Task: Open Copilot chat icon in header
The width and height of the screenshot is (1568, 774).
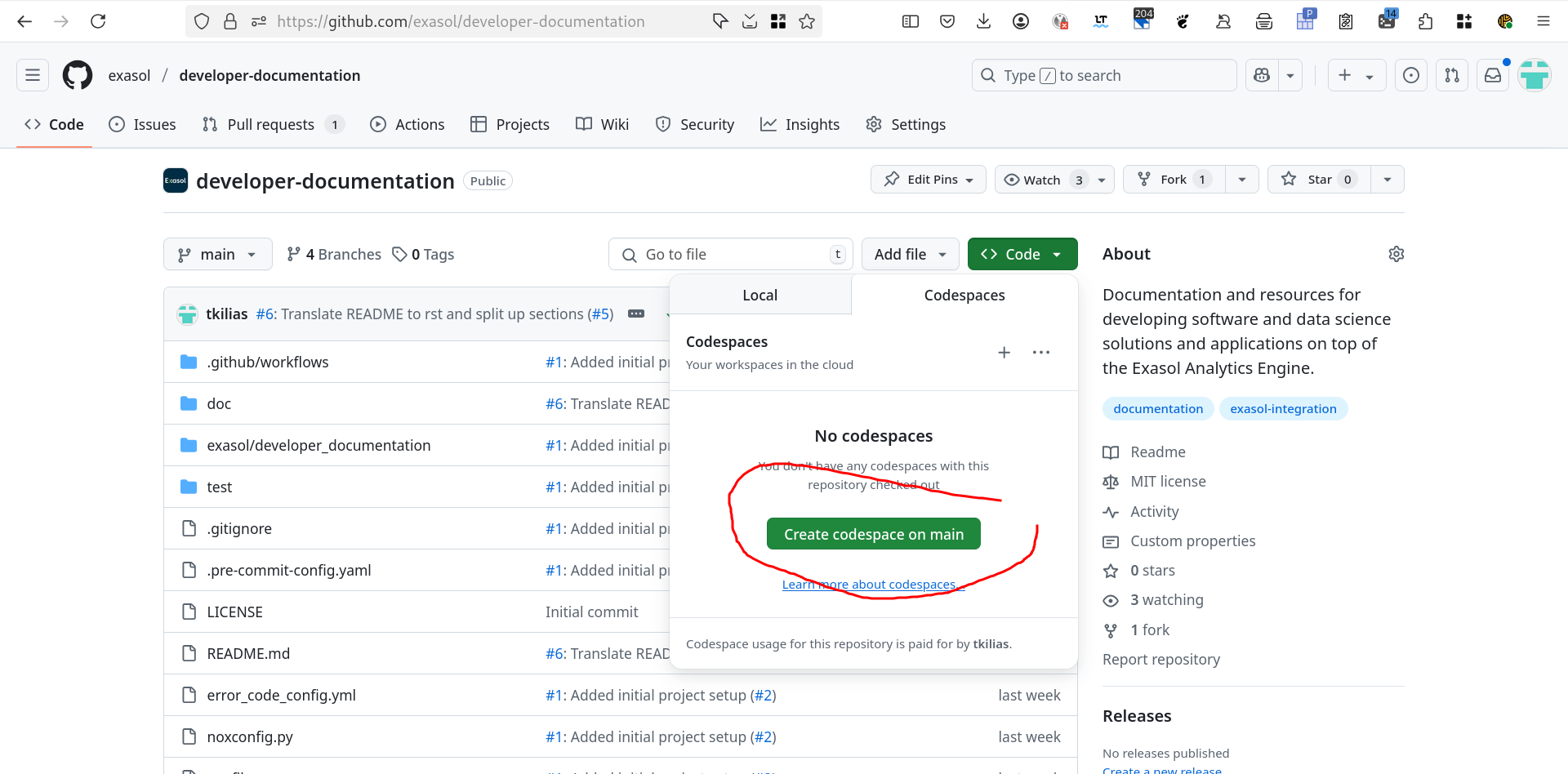Action: point(1262,75)
